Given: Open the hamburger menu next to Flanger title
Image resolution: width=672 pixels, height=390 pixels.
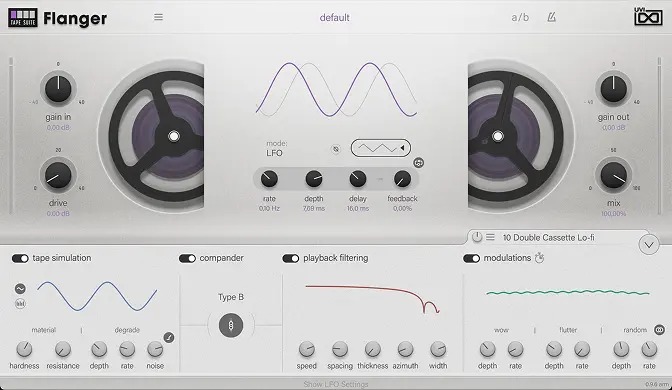Looking at the screenshot, I should [x=159, y=17].
